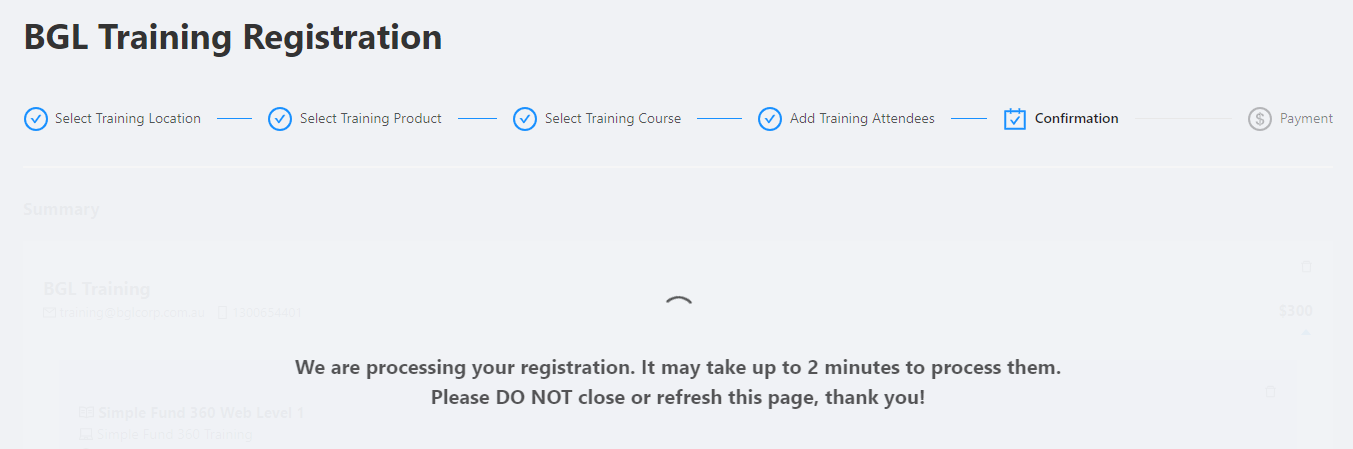
Task: Switch to the Payment step label
Action: tap(1306, 119)
